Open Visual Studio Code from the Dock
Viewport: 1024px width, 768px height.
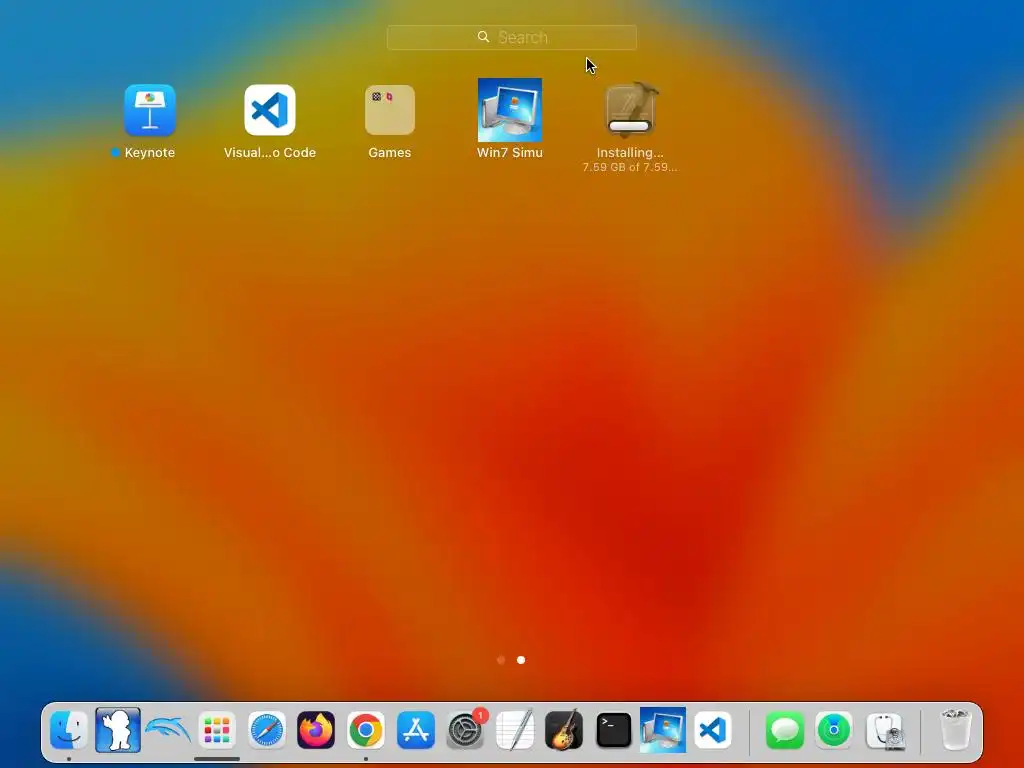click(712, 729)
